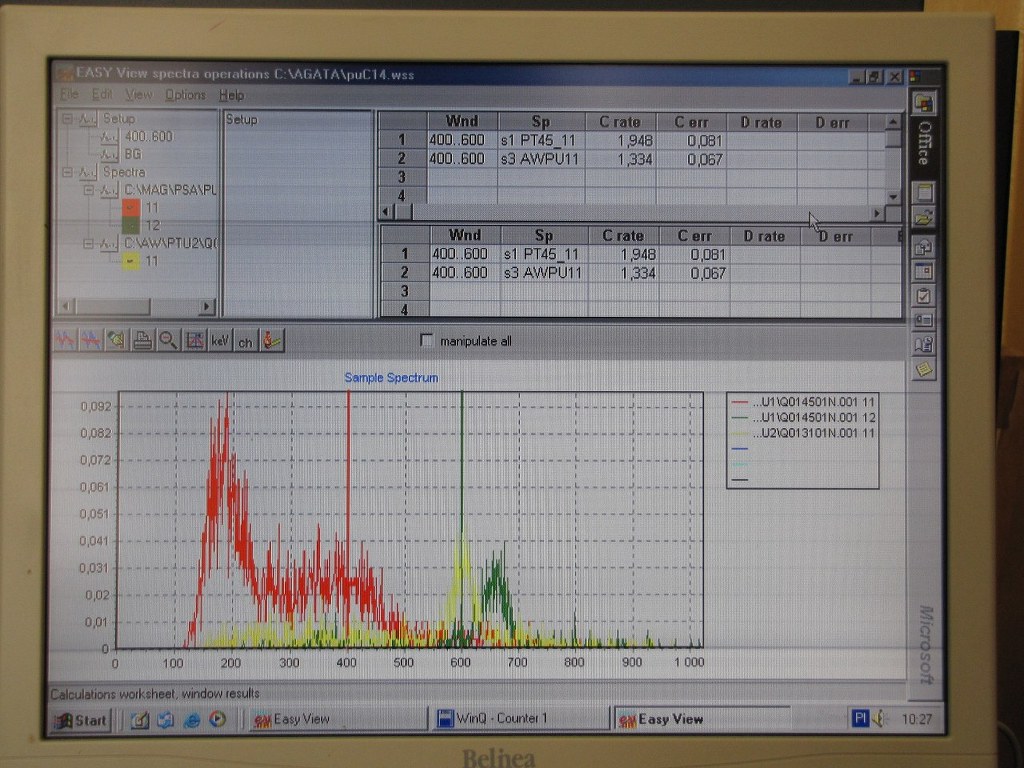The width and height of the screenshot is (1024, 768).
Task: Click the first red waveform spectrum icon
Action: point(66,340)
